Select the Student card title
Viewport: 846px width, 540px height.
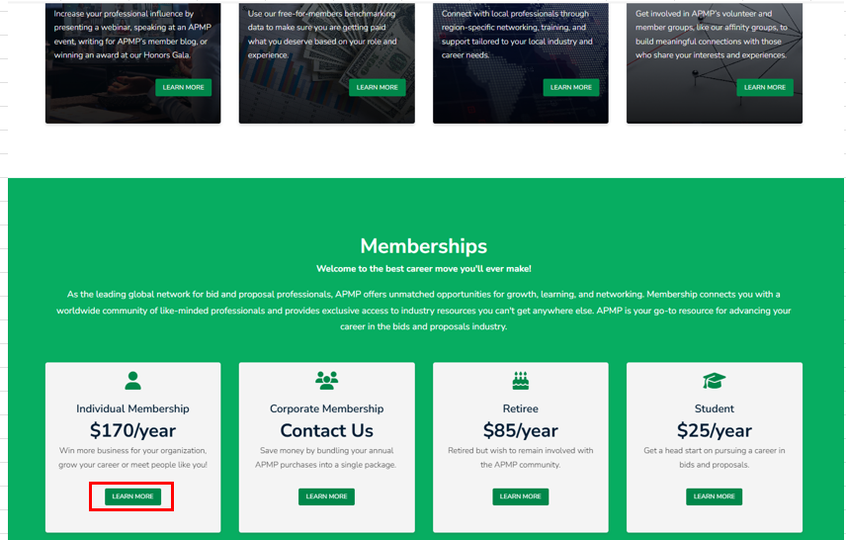click(x=714, y=409)
